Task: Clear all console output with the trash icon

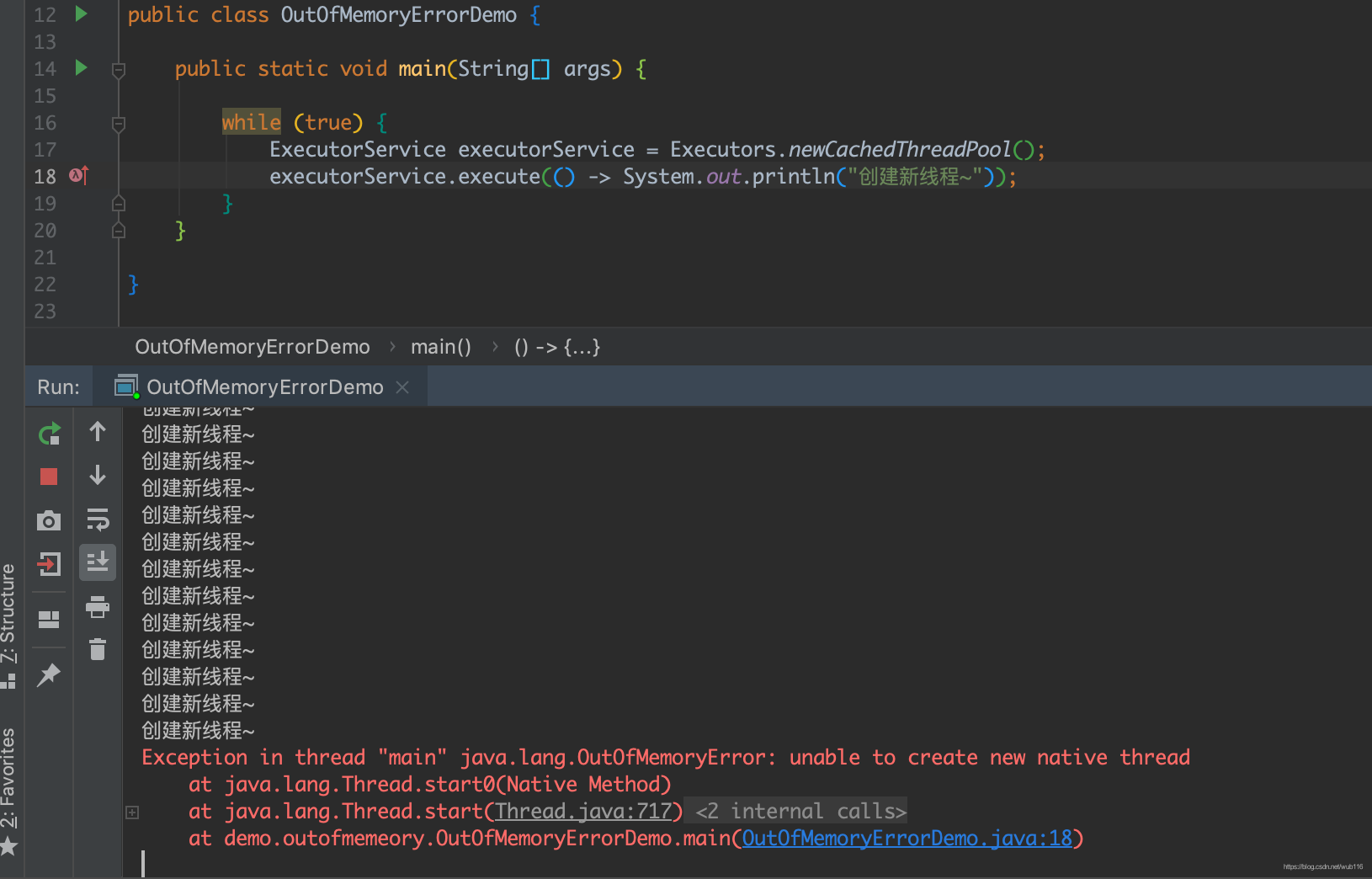Action: coord(98,649)
